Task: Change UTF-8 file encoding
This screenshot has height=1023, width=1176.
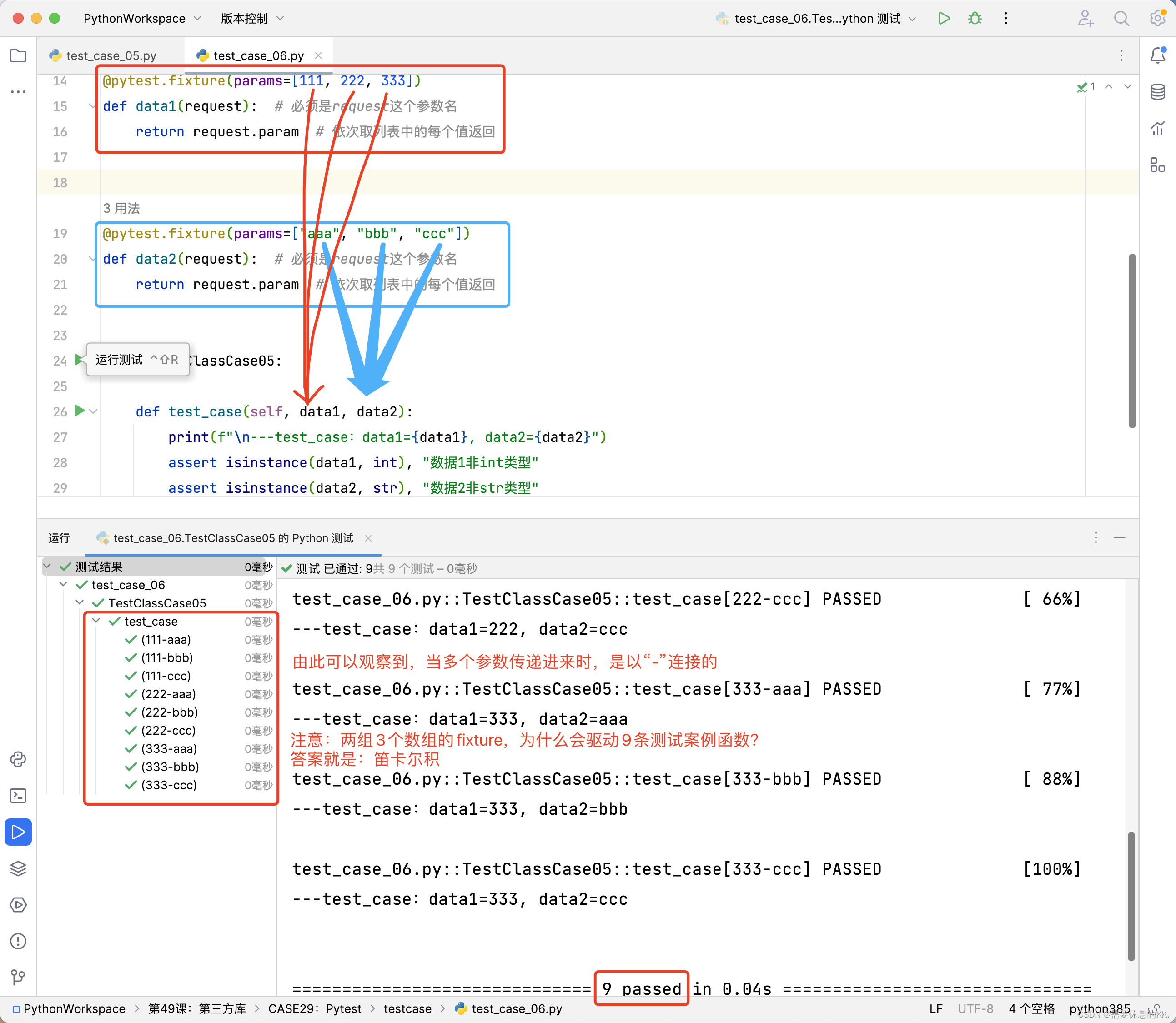Action: click(x=975, y=1009)
